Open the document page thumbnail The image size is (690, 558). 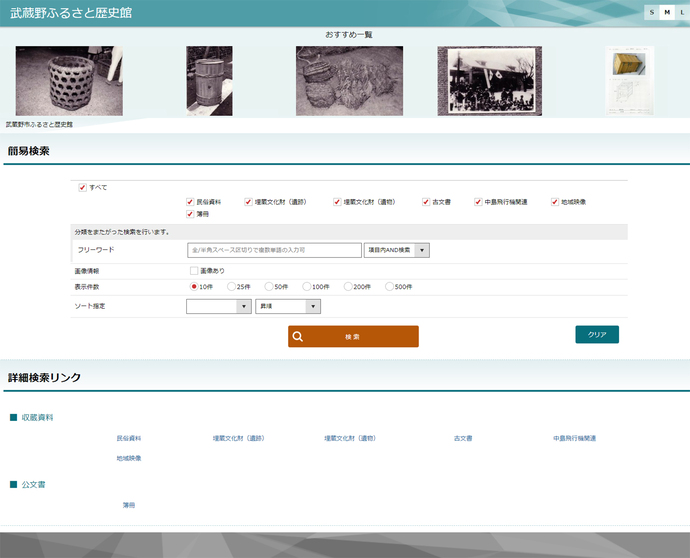[629, 81]
